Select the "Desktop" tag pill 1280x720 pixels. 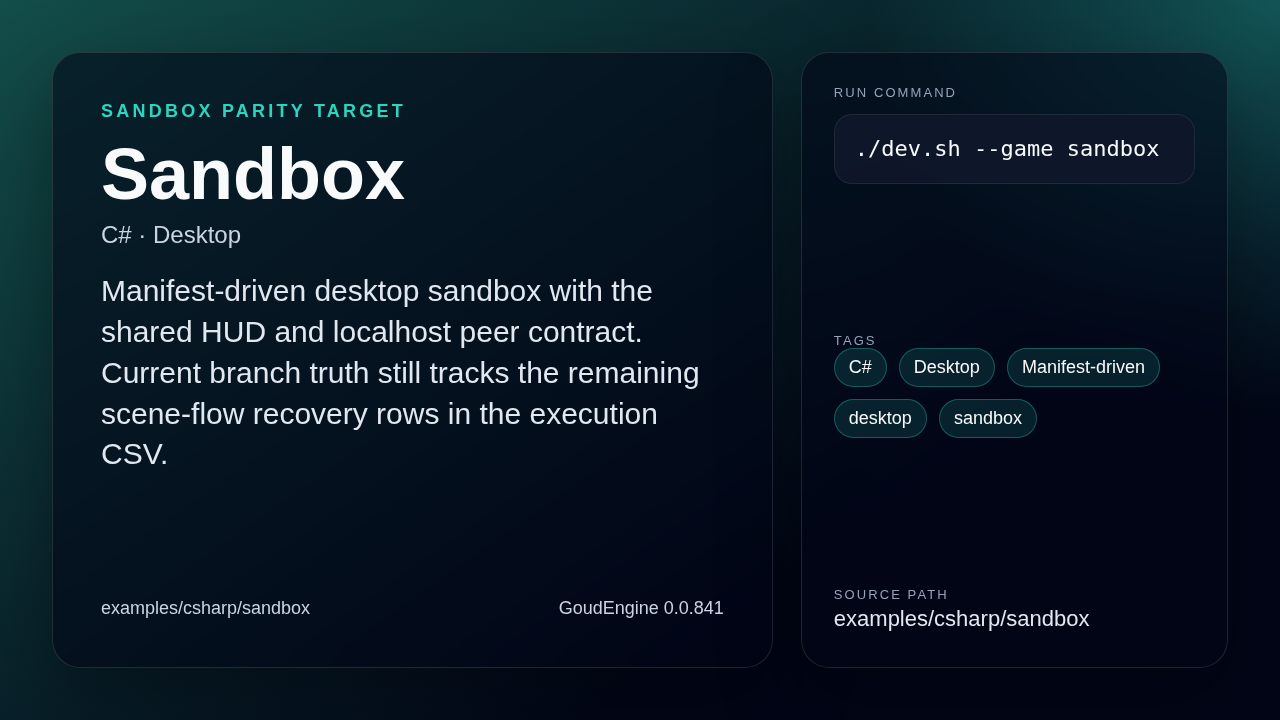[x=946, y=367]
